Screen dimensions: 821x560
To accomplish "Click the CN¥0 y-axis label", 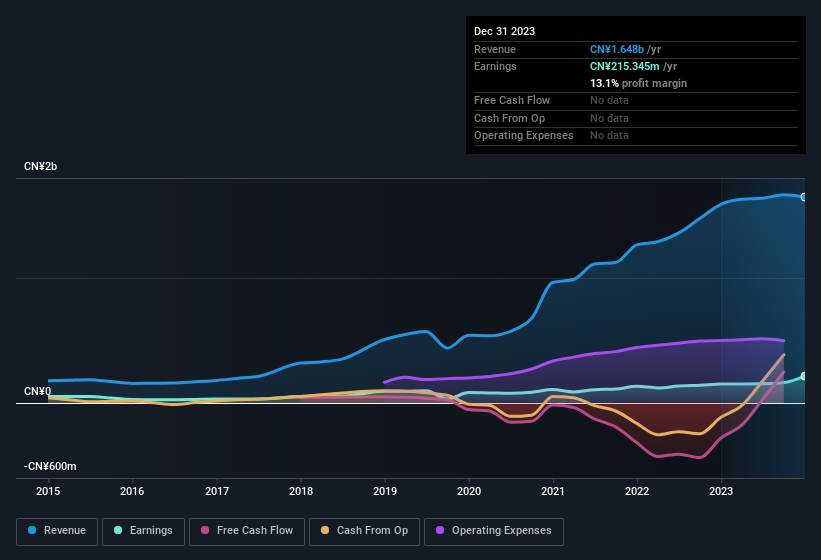I will click(x=38, y=391).
